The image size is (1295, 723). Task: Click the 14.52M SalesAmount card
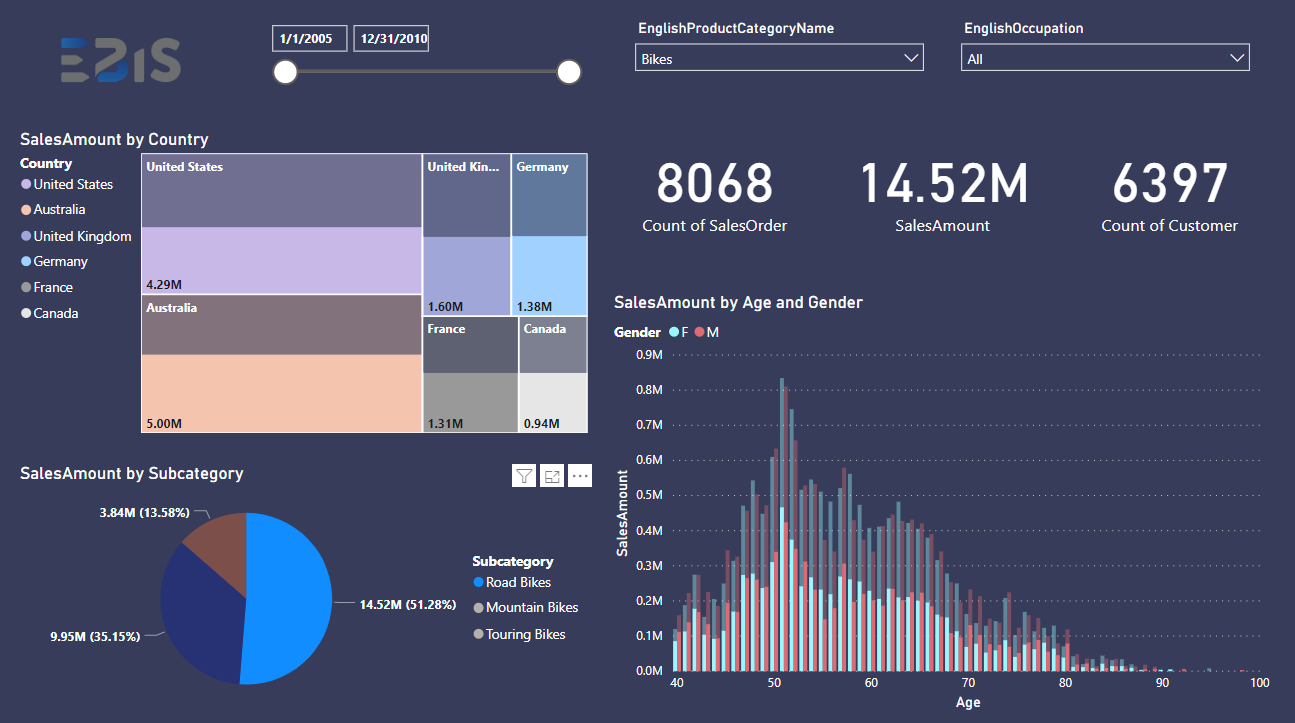(x=942, y=198)
